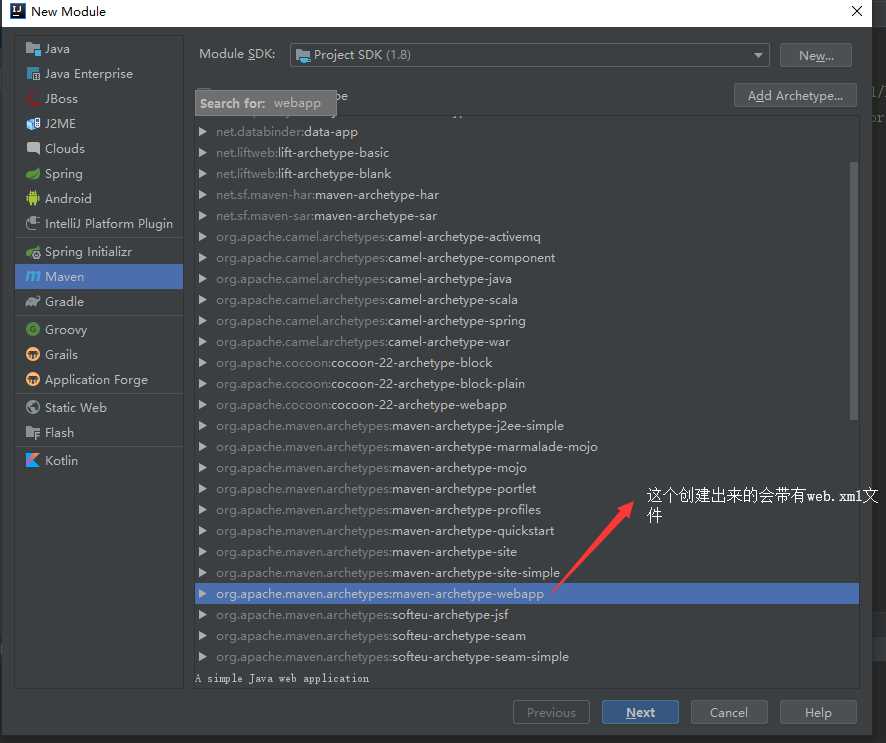Select softeu-archetype-jsf row
This screenshot has height=743, width=886.
pos(527,615)
